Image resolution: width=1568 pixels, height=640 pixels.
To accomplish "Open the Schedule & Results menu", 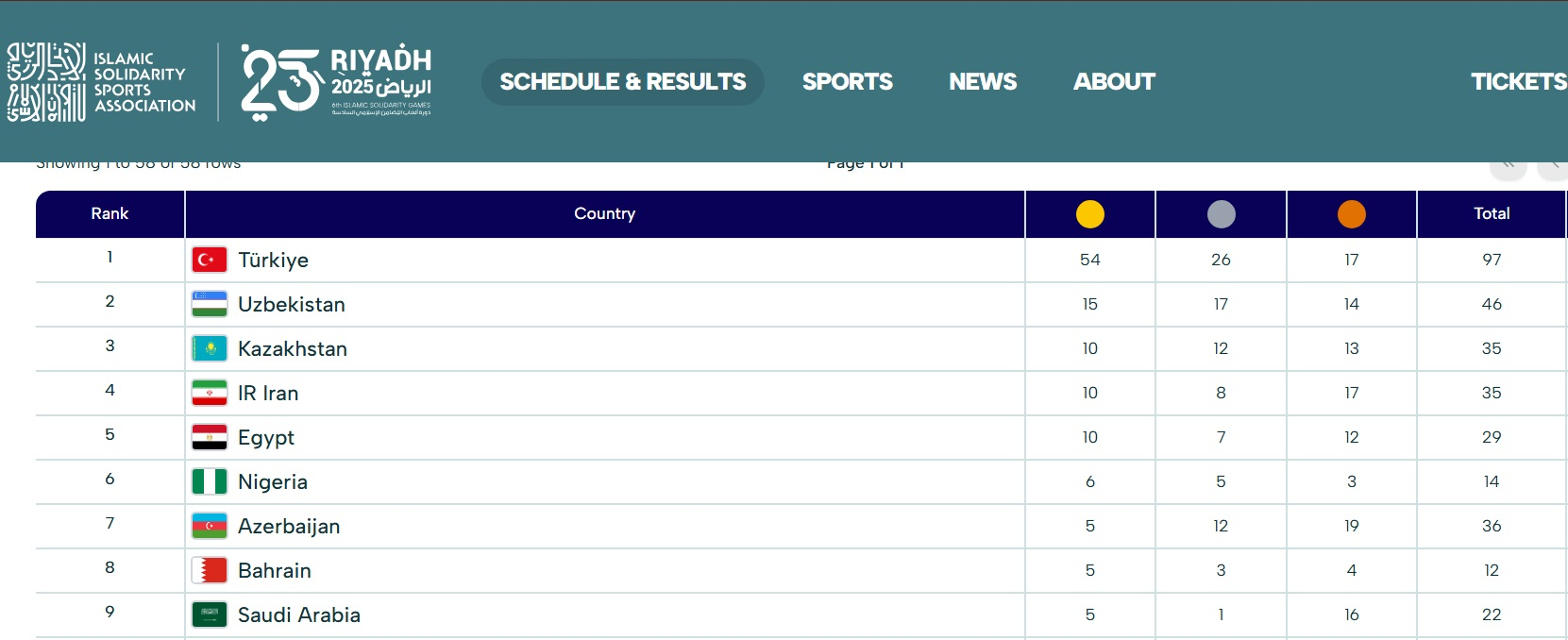I will tap(623, 82).
